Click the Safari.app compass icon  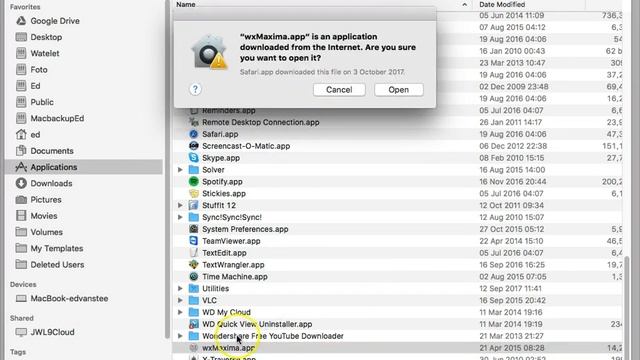193,134
